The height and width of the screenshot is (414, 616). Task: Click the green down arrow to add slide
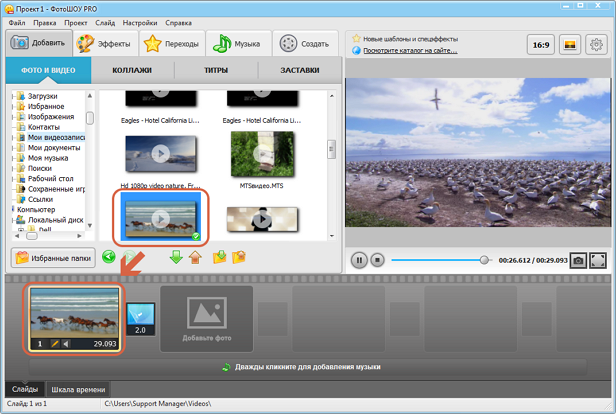click(x=177, y=257)
